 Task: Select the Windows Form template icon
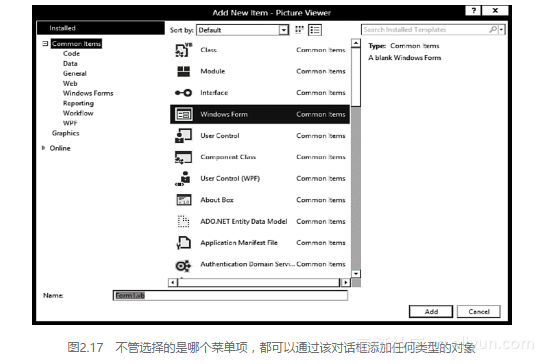coord(183,114)
